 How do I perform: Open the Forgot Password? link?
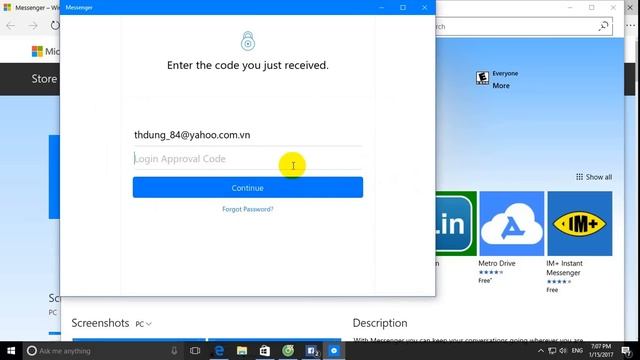click(x=247, y=209)
